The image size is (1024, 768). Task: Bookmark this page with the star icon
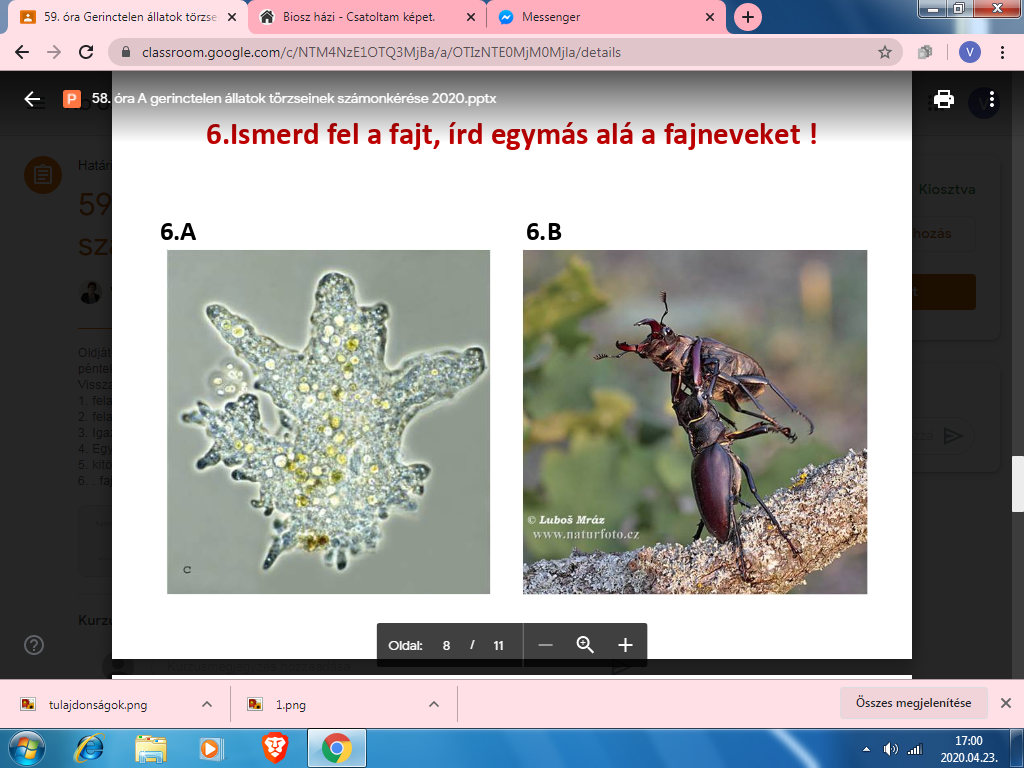point(884,52)
